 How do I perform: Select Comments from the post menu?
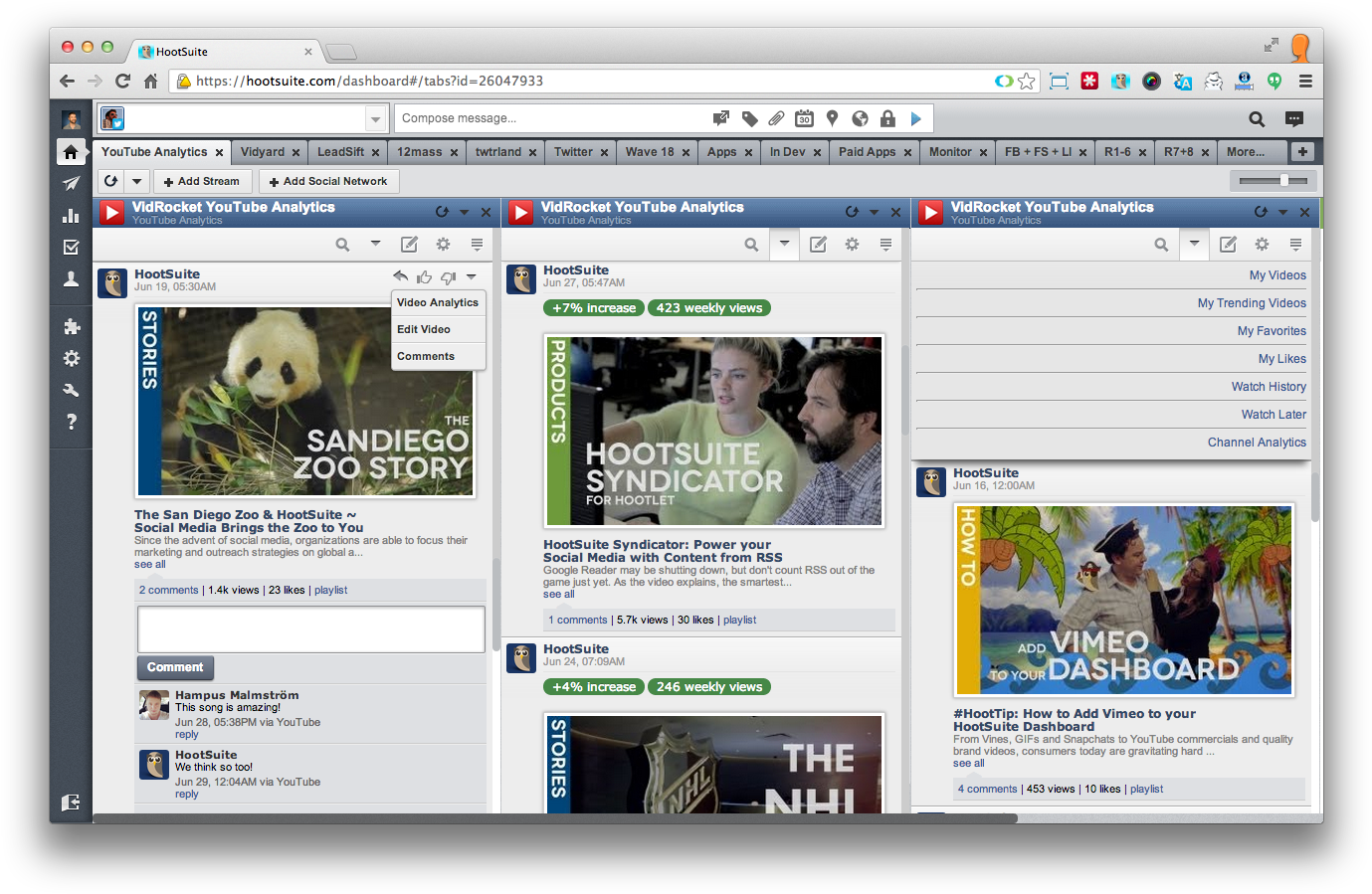pos(438,356)
